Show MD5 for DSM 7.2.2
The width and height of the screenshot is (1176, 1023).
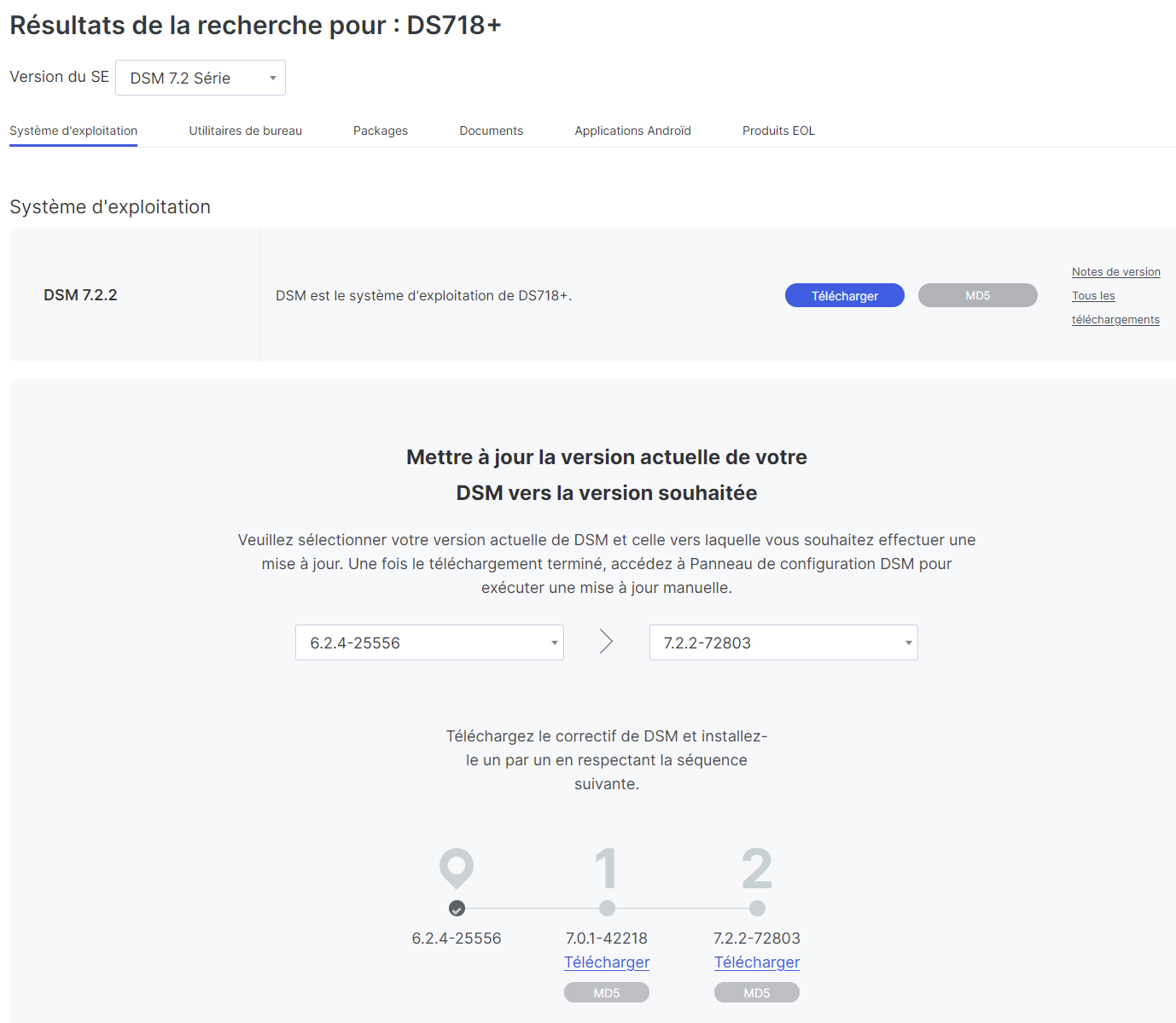click(x=978, y=295)
